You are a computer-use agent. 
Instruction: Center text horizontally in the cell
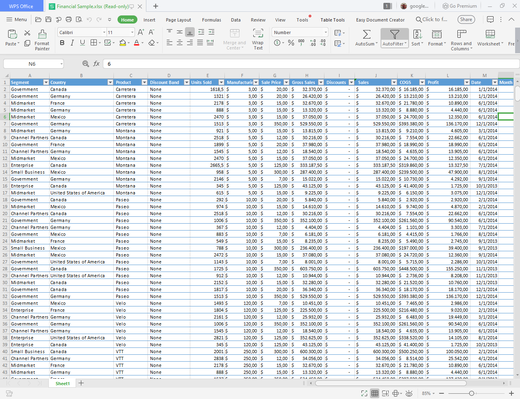(179, 43)
